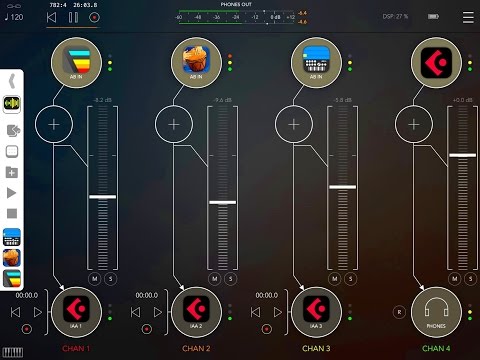The height and width of the screenshot is (360, 480).
Task: Solo CHAN 2
Action: 231,279
